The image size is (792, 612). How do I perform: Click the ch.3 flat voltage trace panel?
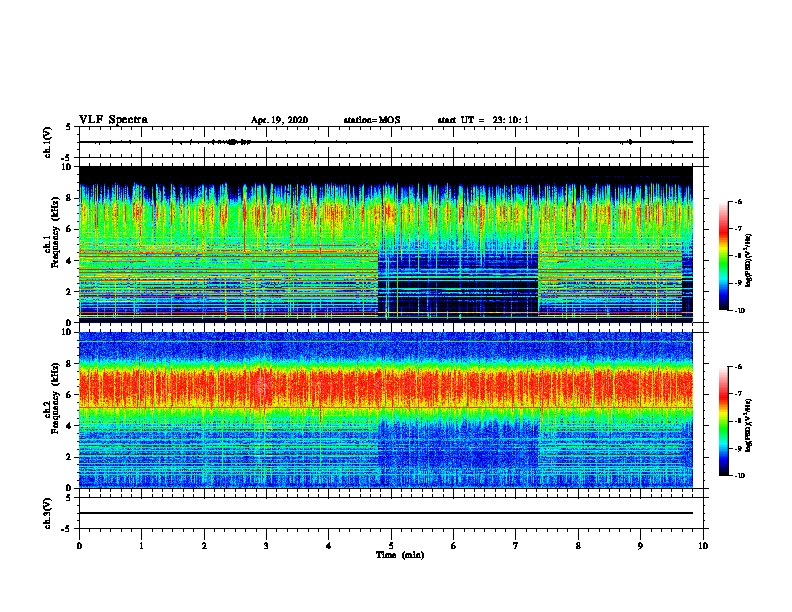click(391, 513)
